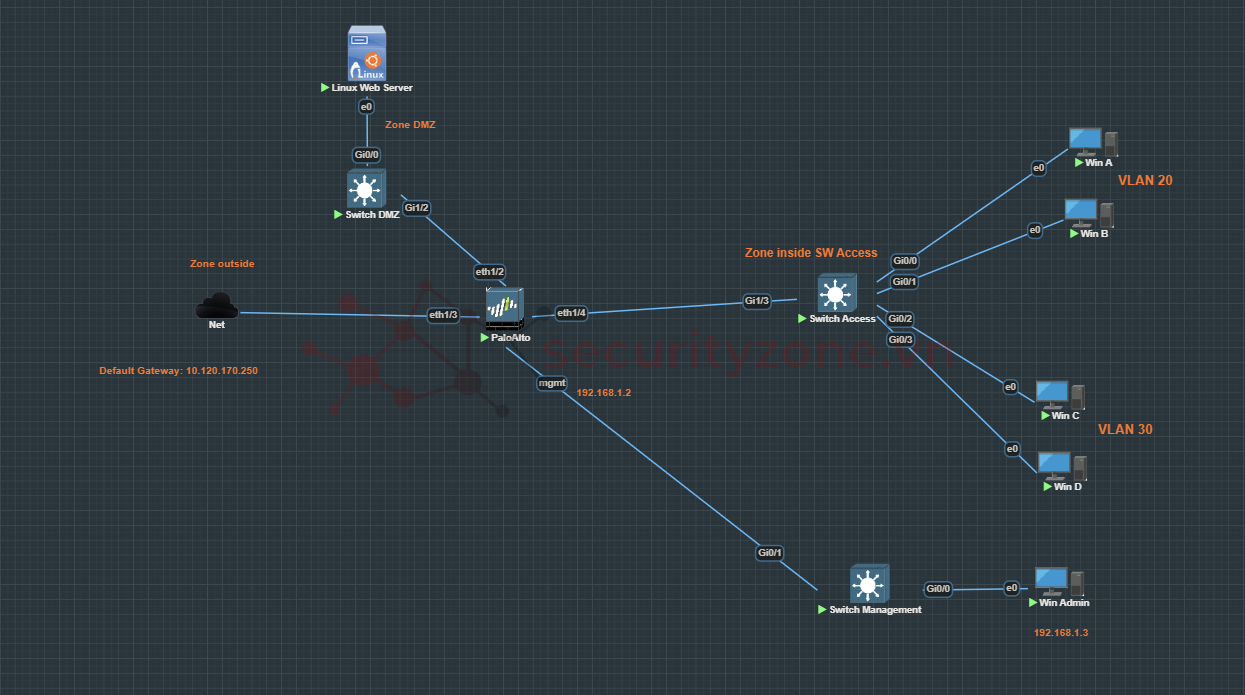Select the Switch Access device icon
Image resolution: width=1245 pixels, height=695 pixels.
pos(836,293)
